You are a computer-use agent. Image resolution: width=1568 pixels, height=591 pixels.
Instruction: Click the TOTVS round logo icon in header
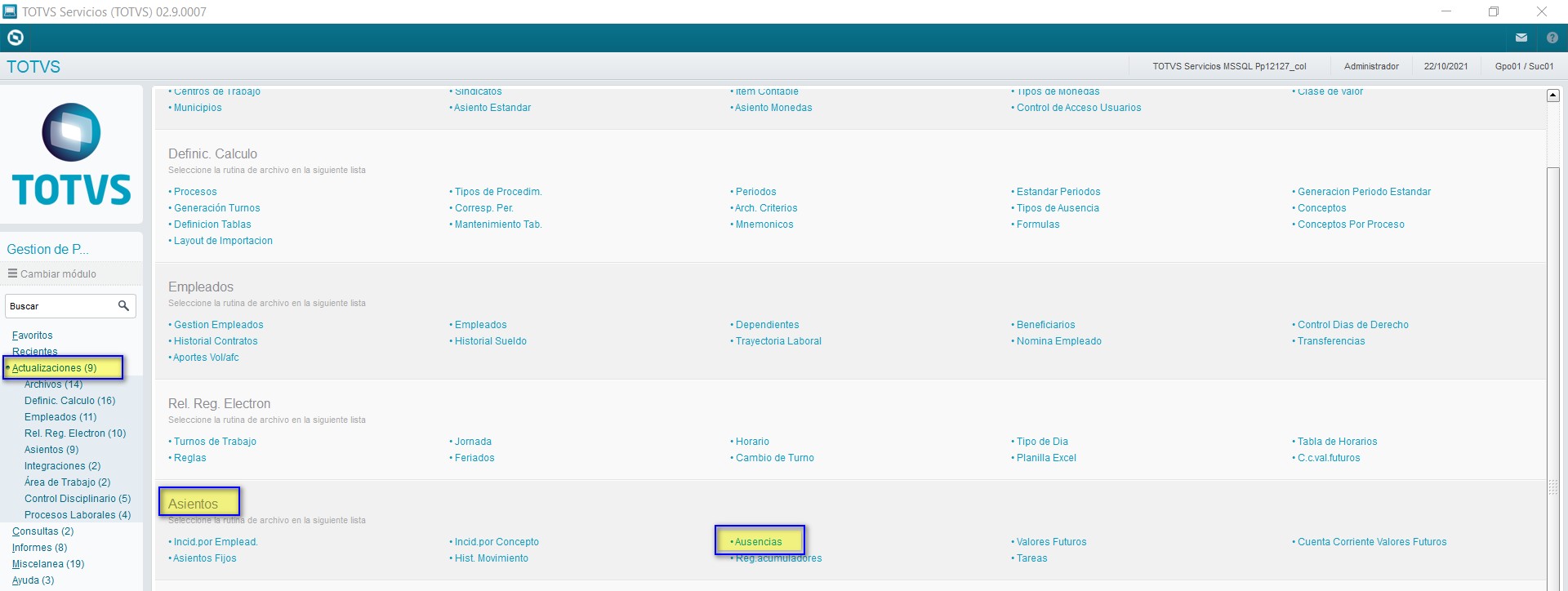(x=16, y=38)
